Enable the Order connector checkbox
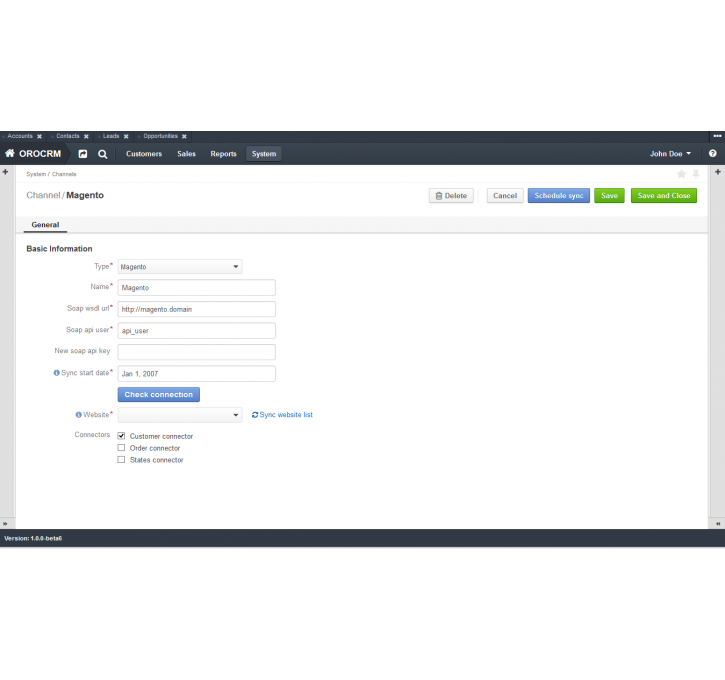The width and height of the screenshot is (725, 680). [x=121, y=447]
